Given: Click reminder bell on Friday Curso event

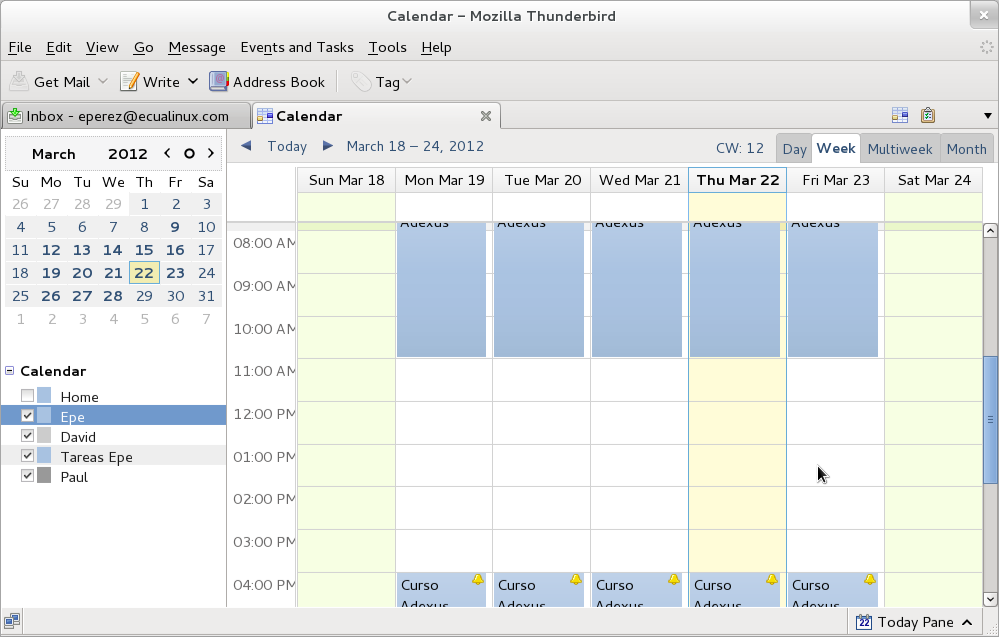Looking at the screenshot, I should pos(870,579).
